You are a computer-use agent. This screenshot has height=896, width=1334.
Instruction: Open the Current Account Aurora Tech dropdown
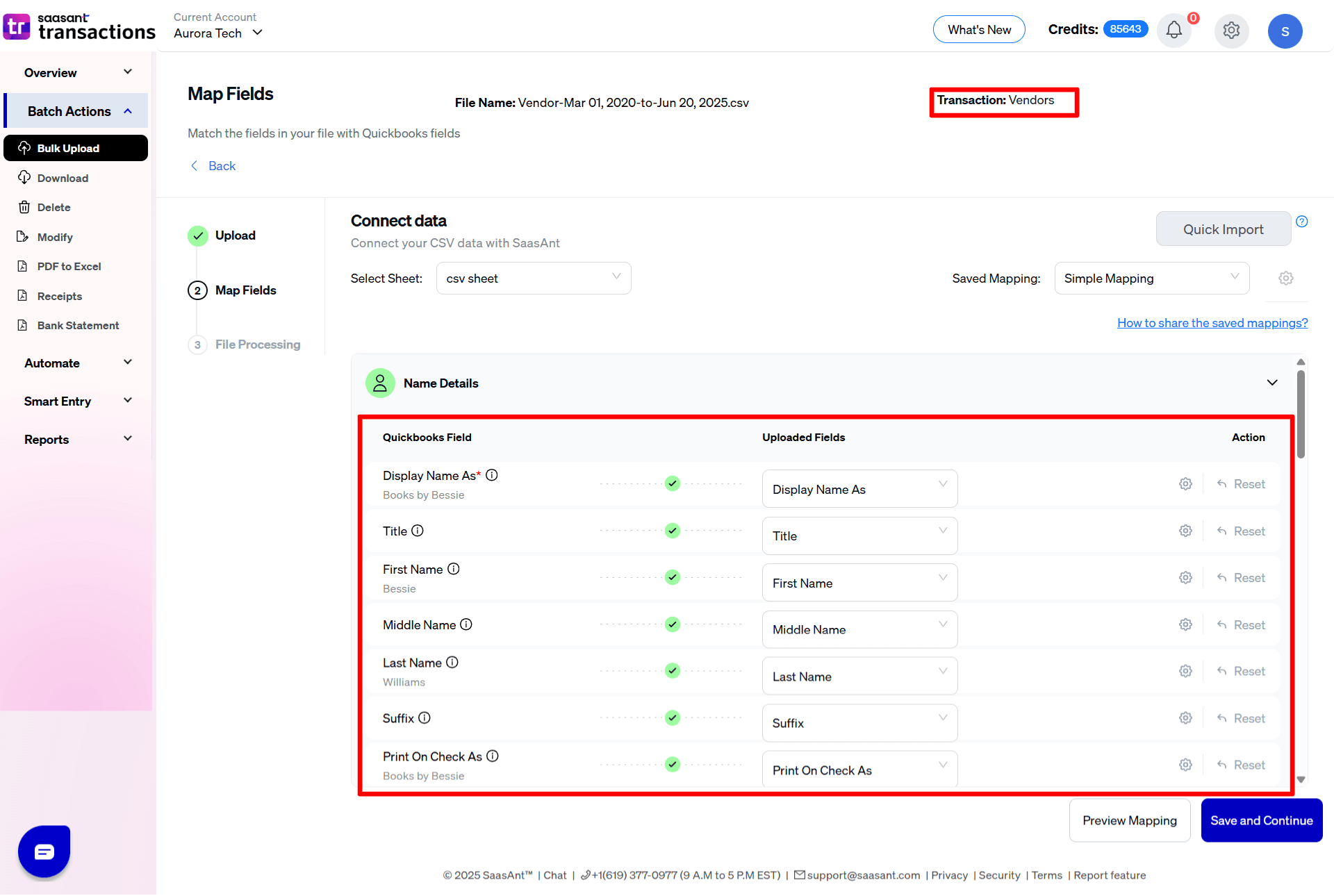pyautogui.click(x=218, y=33)
